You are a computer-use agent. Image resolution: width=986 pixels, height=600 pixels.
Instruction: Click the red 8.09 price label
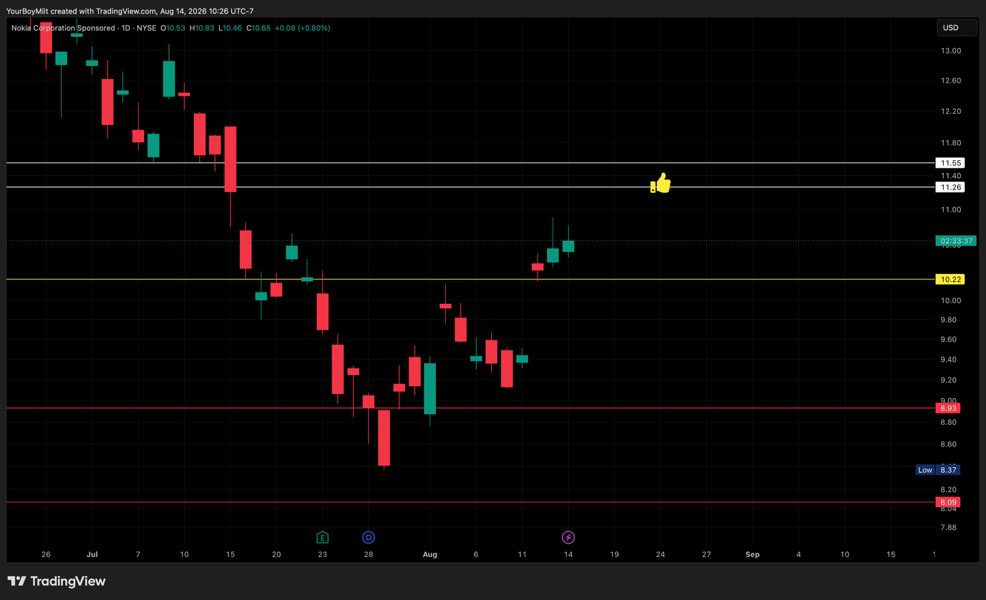coord(948,502)
